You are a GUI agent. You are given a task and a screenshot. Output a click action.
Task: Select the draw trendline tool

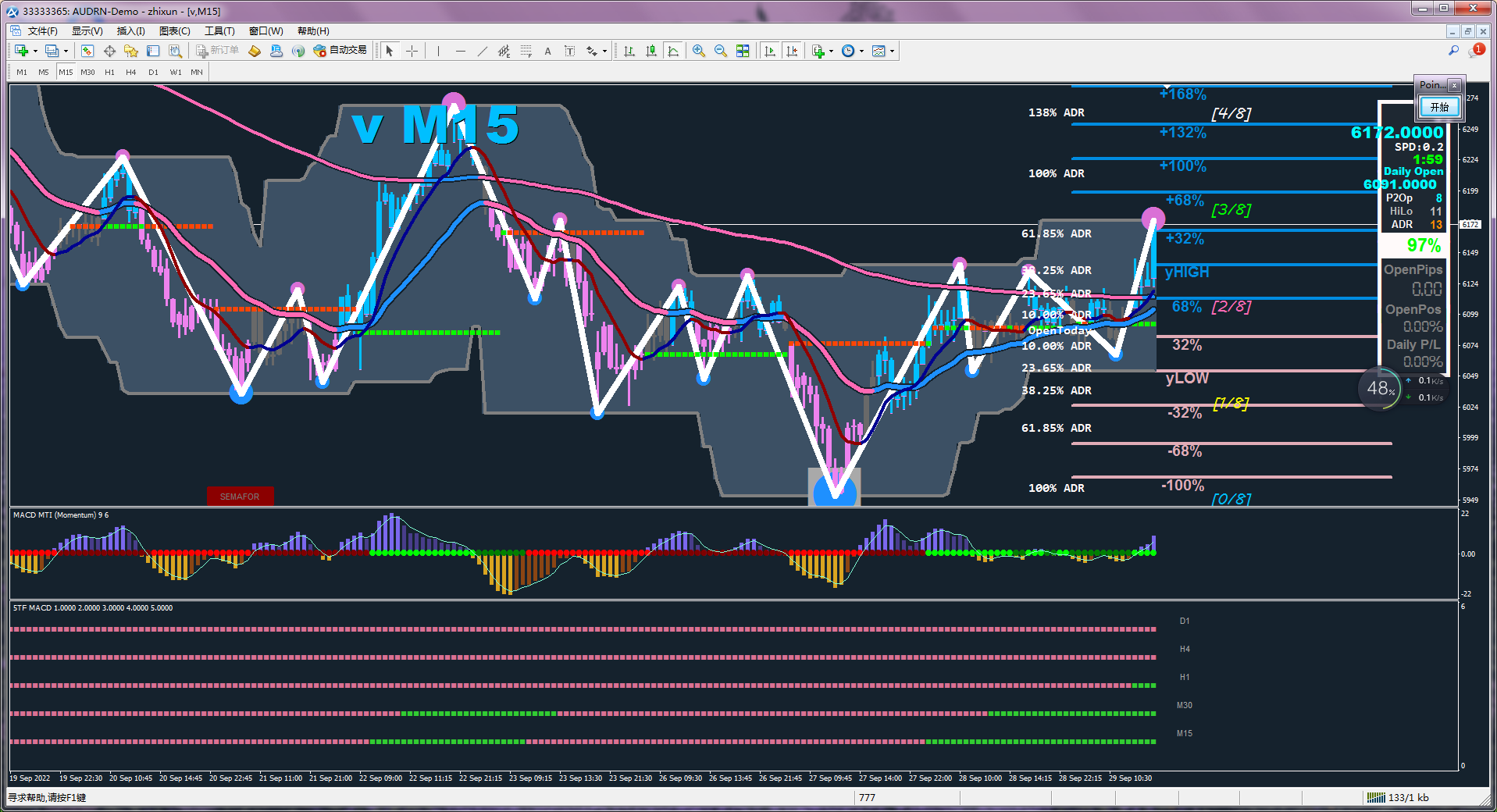(x=482, y=51)
